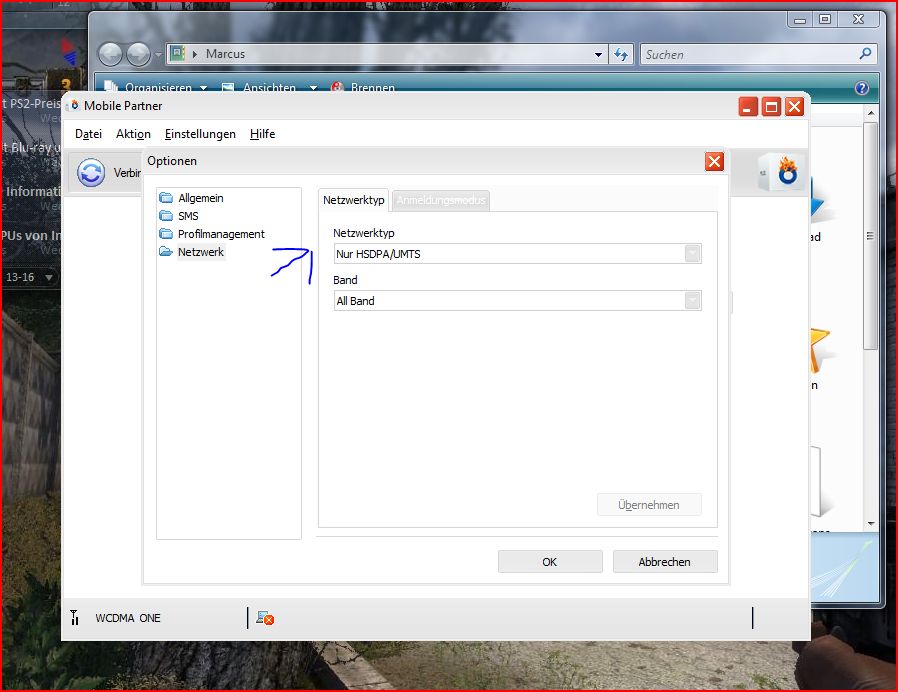Click the Explorer vertical scrollbar
Screen dimensions: 898x692
(871, 235)
